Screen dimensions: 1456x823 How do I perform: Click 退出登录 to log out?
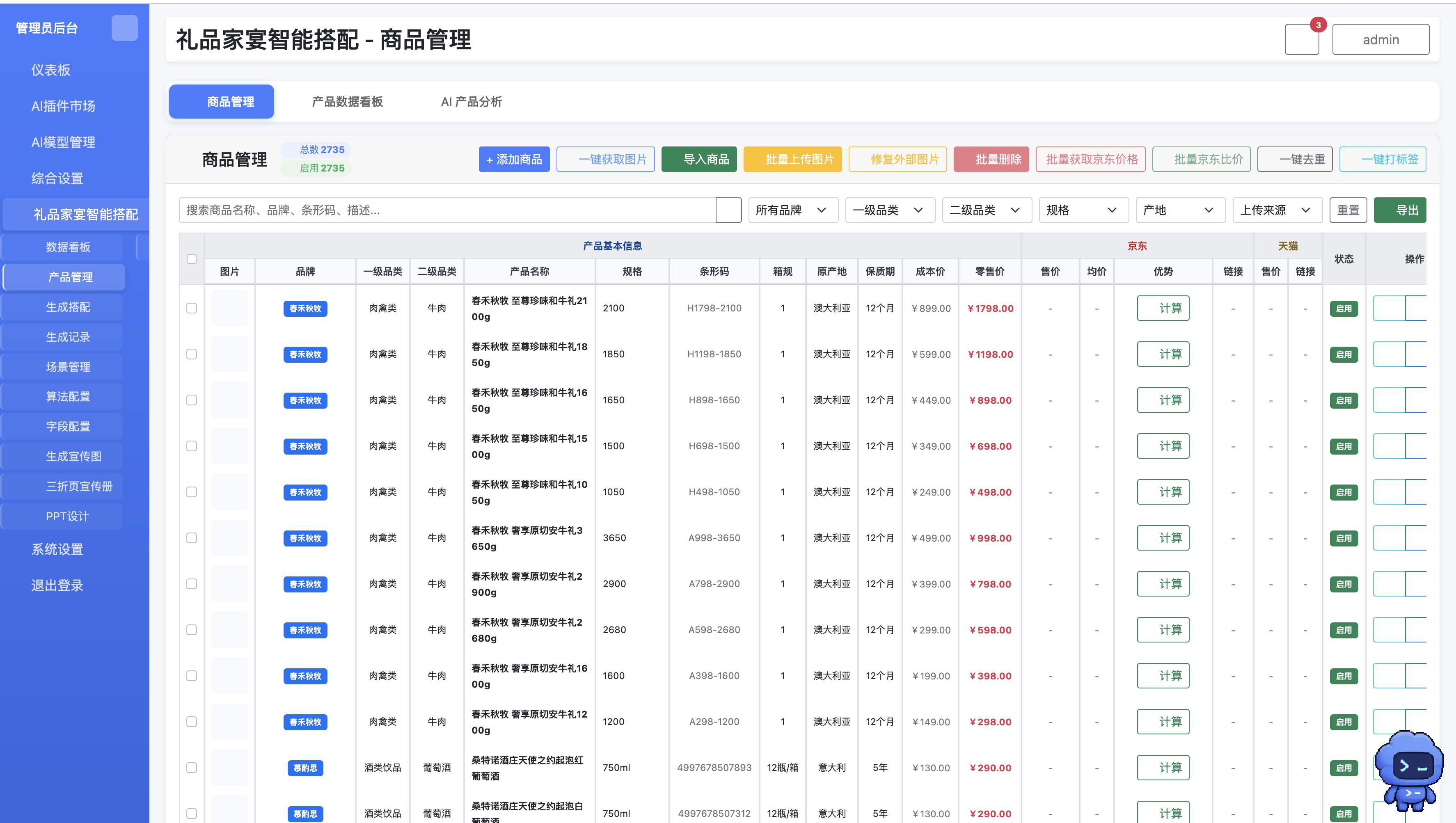click(x=57, y=585)
